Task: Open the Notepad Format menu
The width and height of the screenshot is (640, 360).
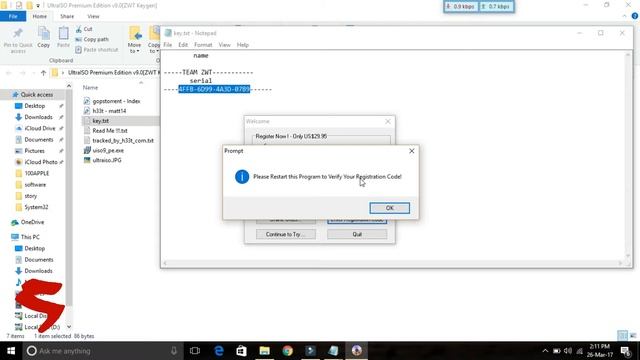Action: tap(203, 45)
